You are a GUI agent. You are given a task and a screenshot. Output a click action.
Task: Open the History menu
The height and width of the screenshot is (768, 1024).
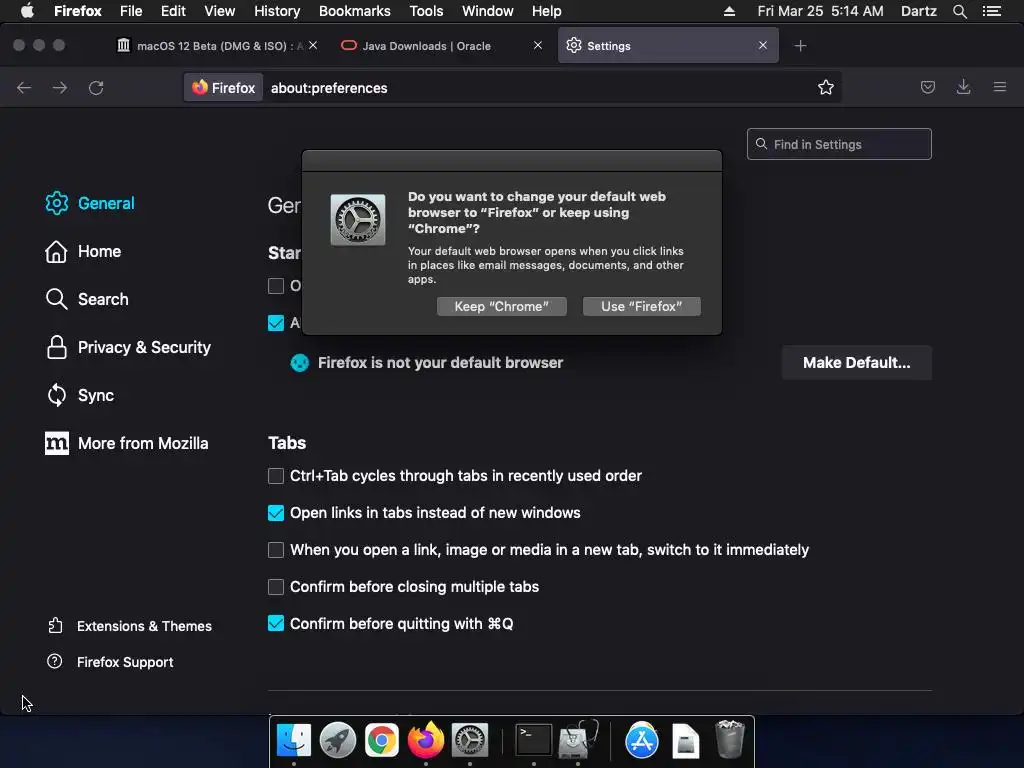(277, 11)
